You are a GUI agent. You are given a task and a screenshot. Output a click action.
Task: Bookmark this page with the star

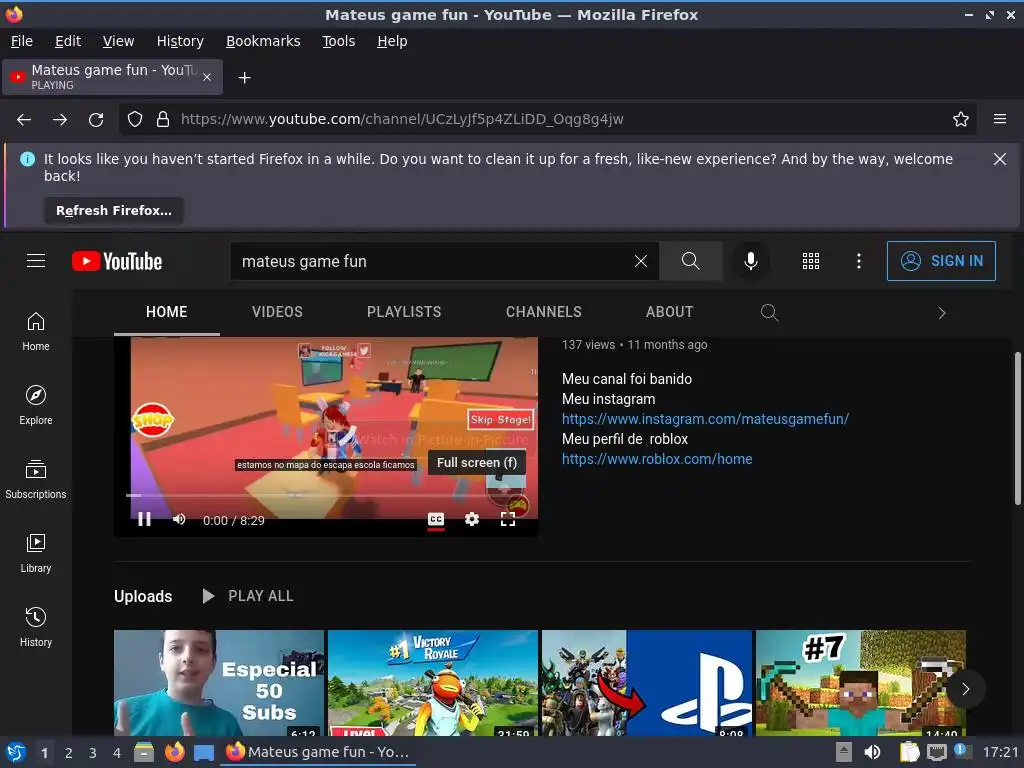click(x=961, y=120)
